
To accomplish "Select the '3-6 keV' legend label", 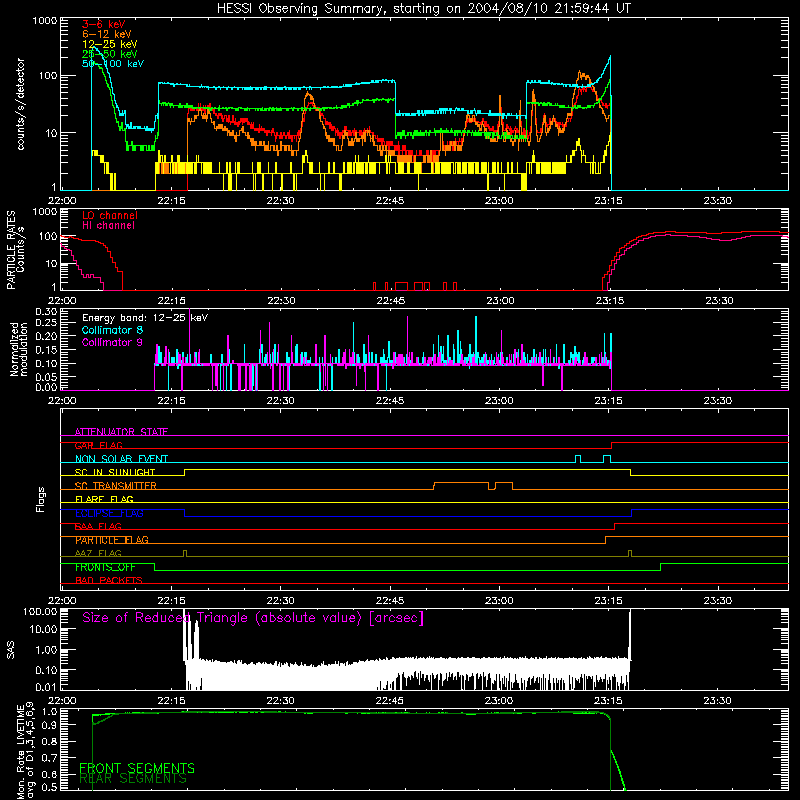I will (103, 24).
